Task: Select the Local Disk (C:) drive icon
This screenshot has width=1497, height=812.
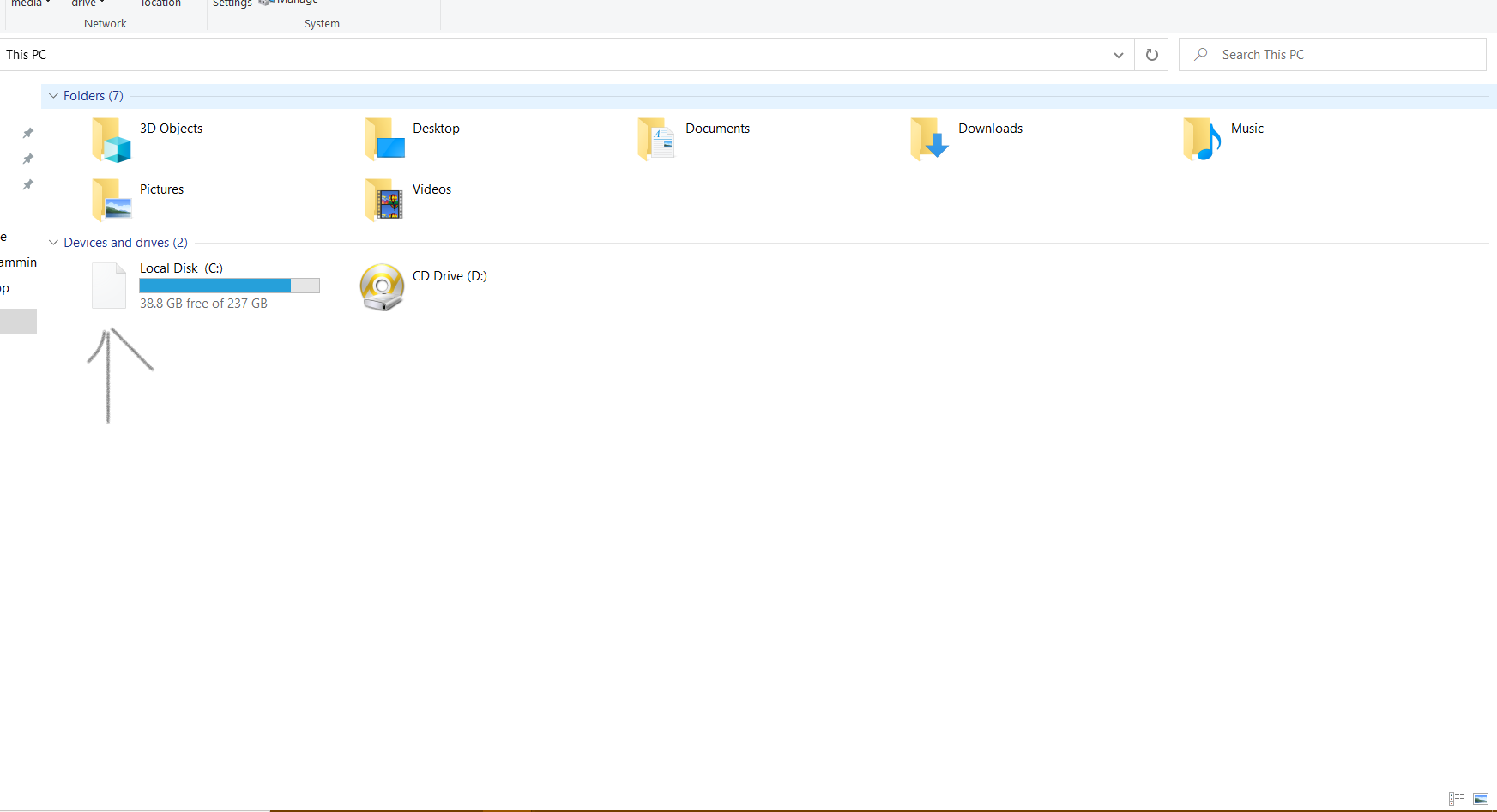Action: click(x=109, y=286)
